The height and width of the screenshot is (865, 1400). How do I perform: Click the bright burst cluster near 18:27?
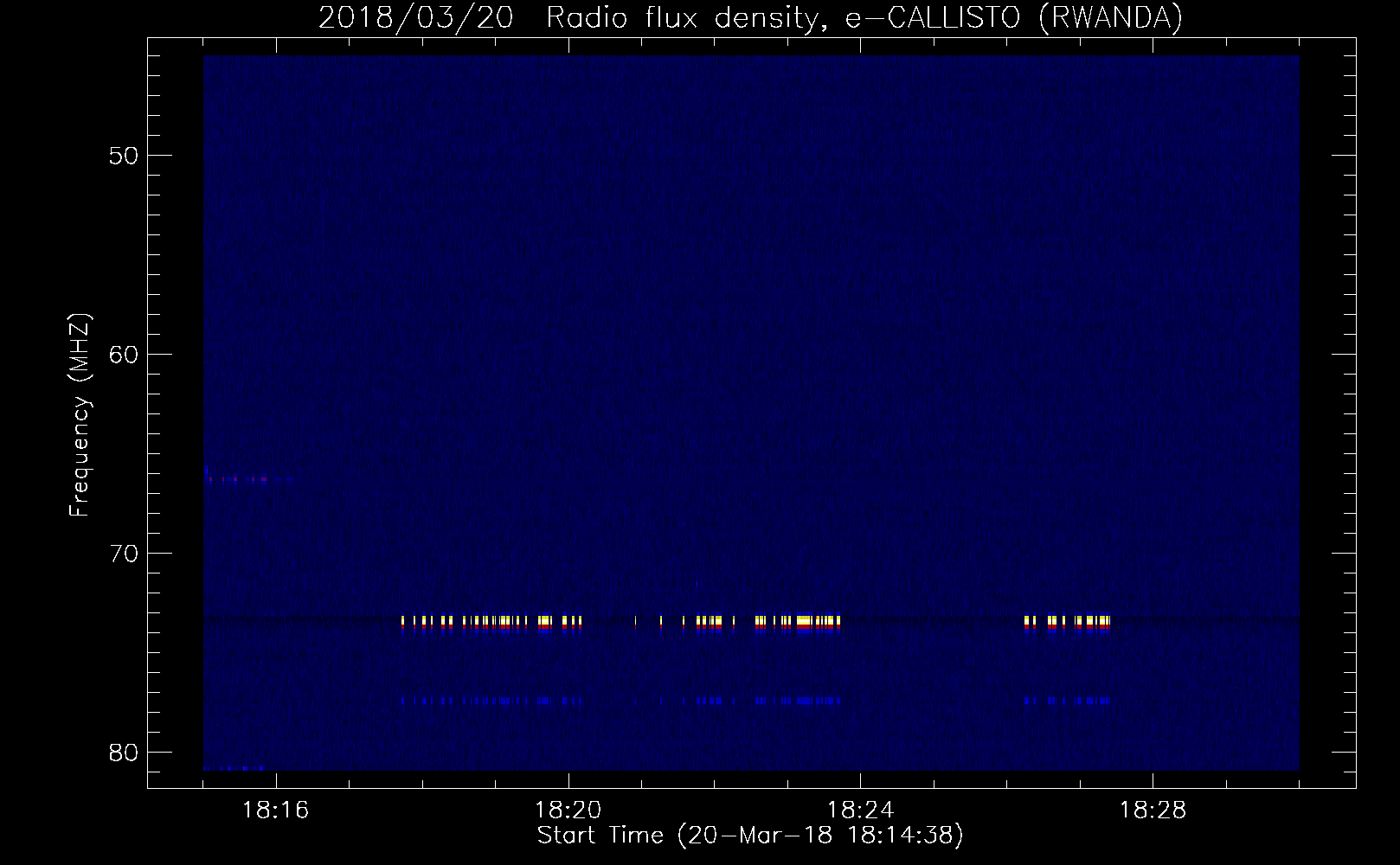1067,624
